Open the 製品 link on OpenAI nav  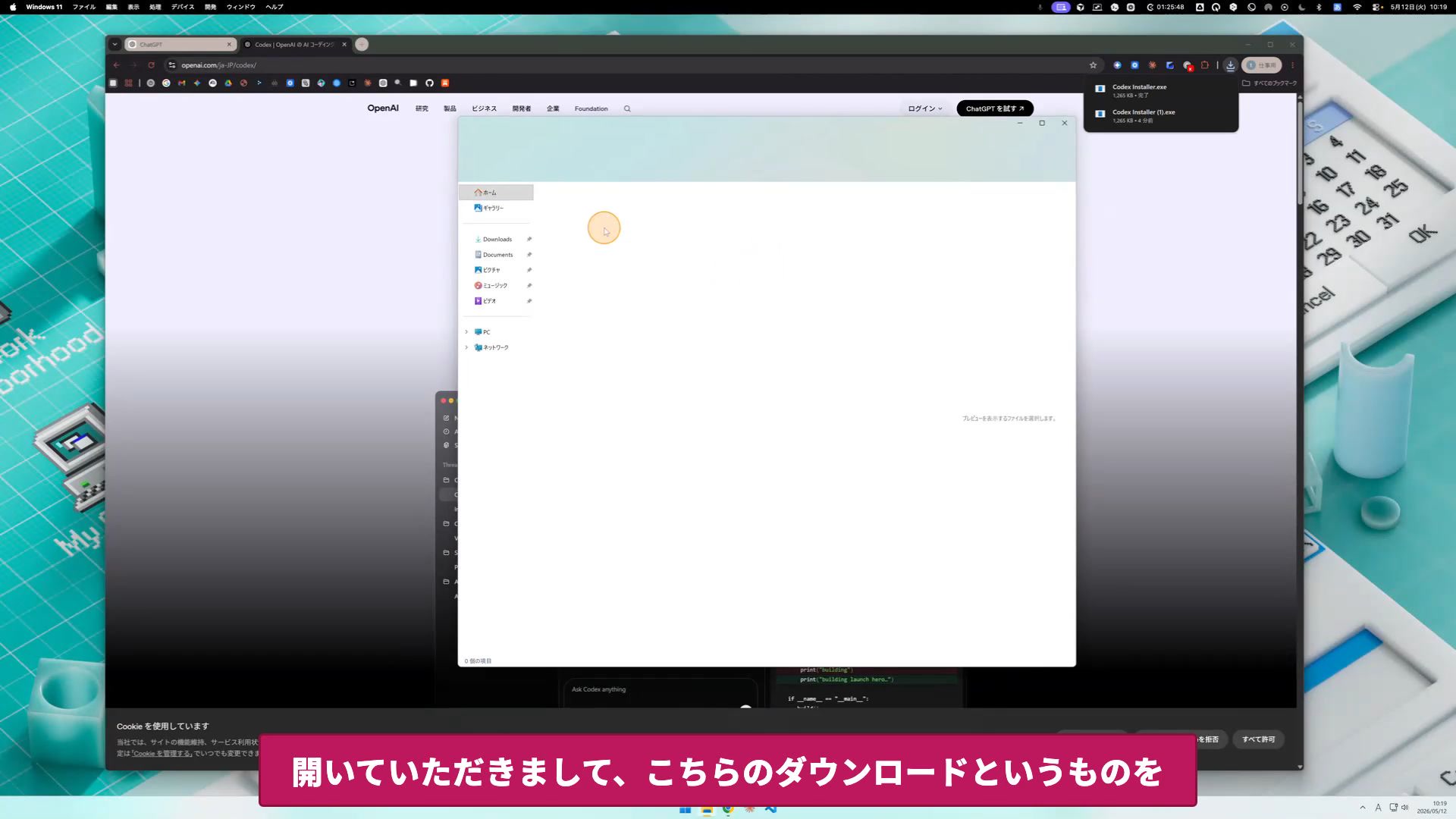[450, 108]
